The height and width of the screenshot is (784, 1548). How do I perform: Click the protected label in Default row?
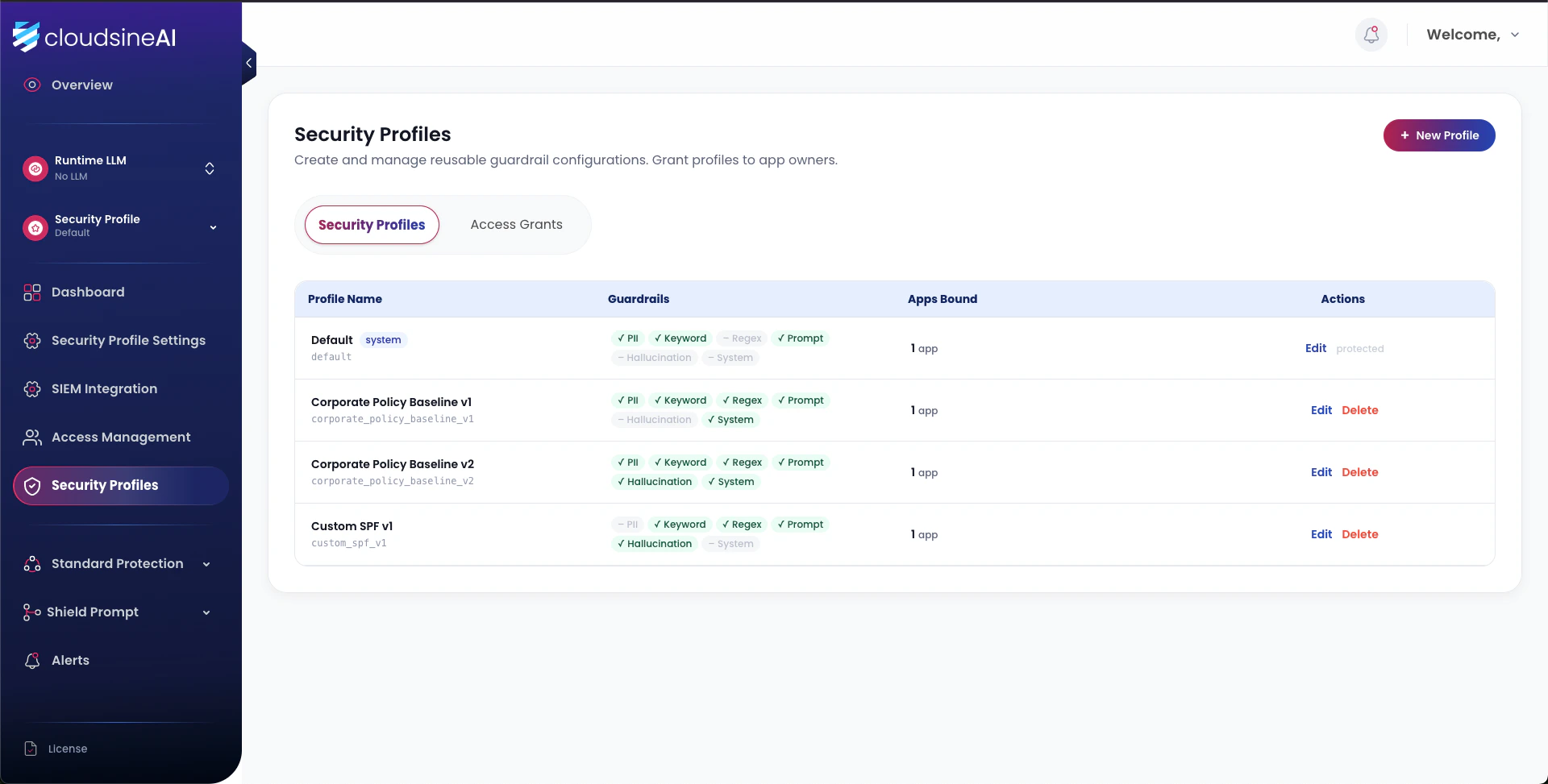point(1360,349)
